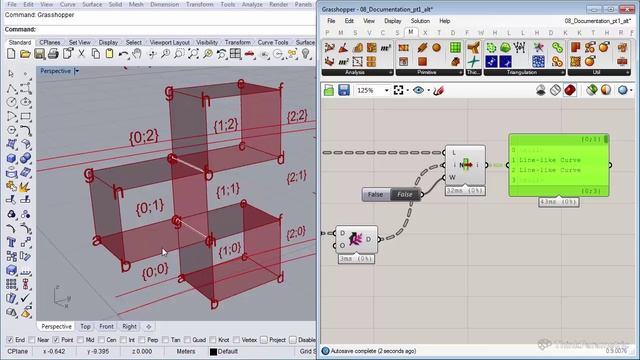Click the green Mesh Plane grid component
The width and height of the screenshot is (640, 360).
456,48
